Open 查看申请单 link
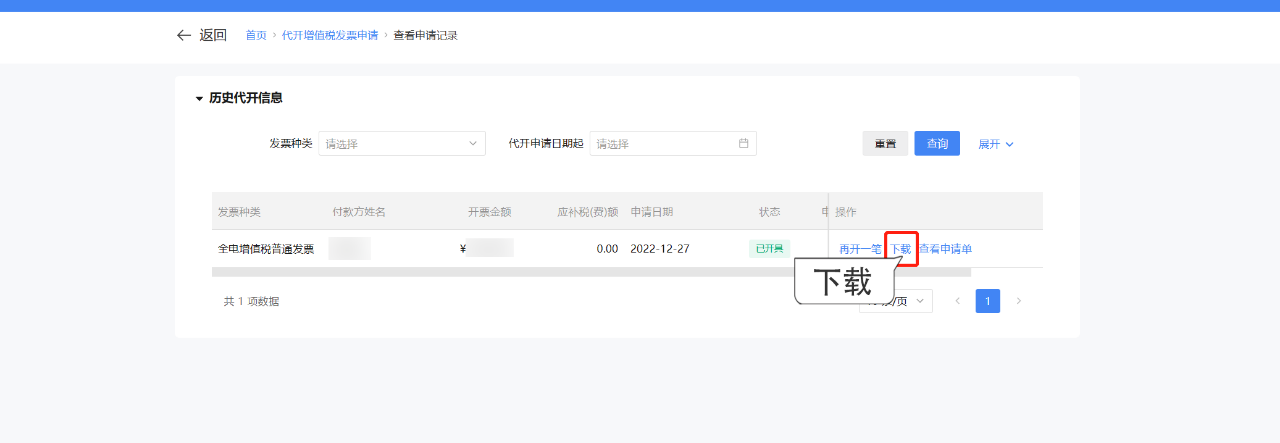This screenshot has width=1280, height=443. 945,249
